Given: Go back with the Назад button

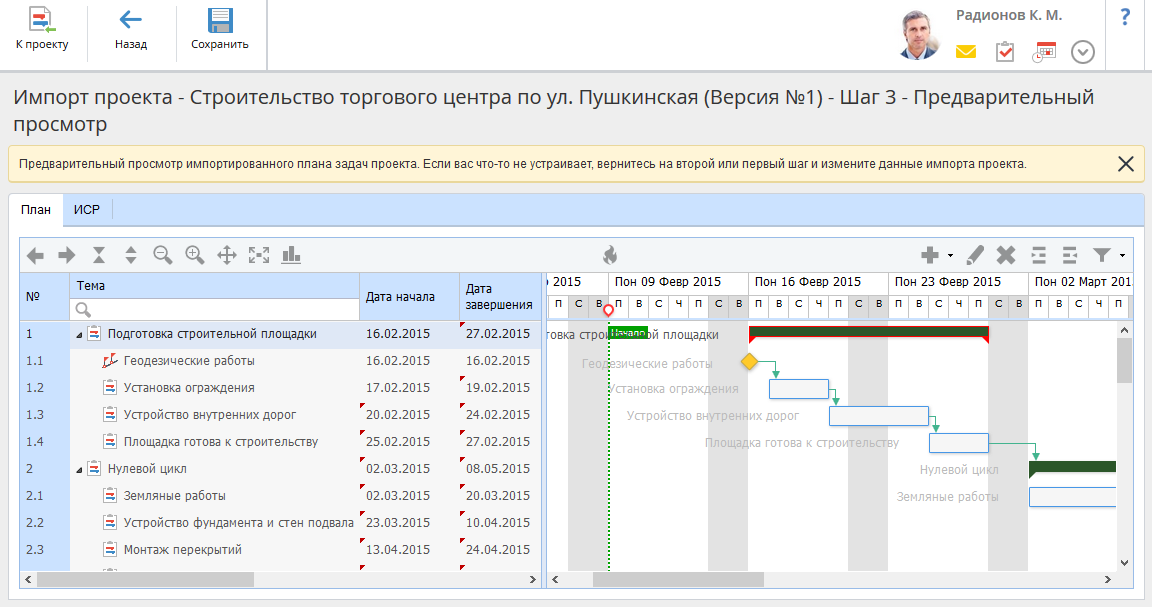Looking at the screenshot, I should [x=130, y=30].
